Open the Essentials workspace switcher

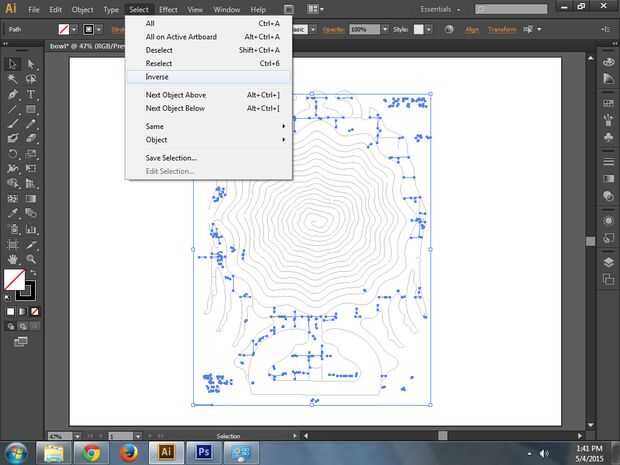coord(440,9)
